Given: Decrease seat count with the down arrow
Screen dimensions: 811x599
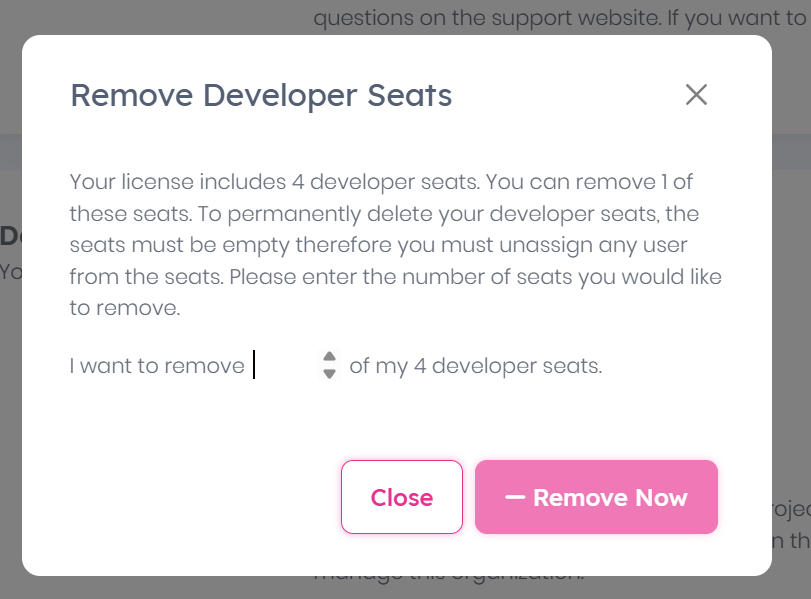Looking at the screenshot, I should [329, 373].
